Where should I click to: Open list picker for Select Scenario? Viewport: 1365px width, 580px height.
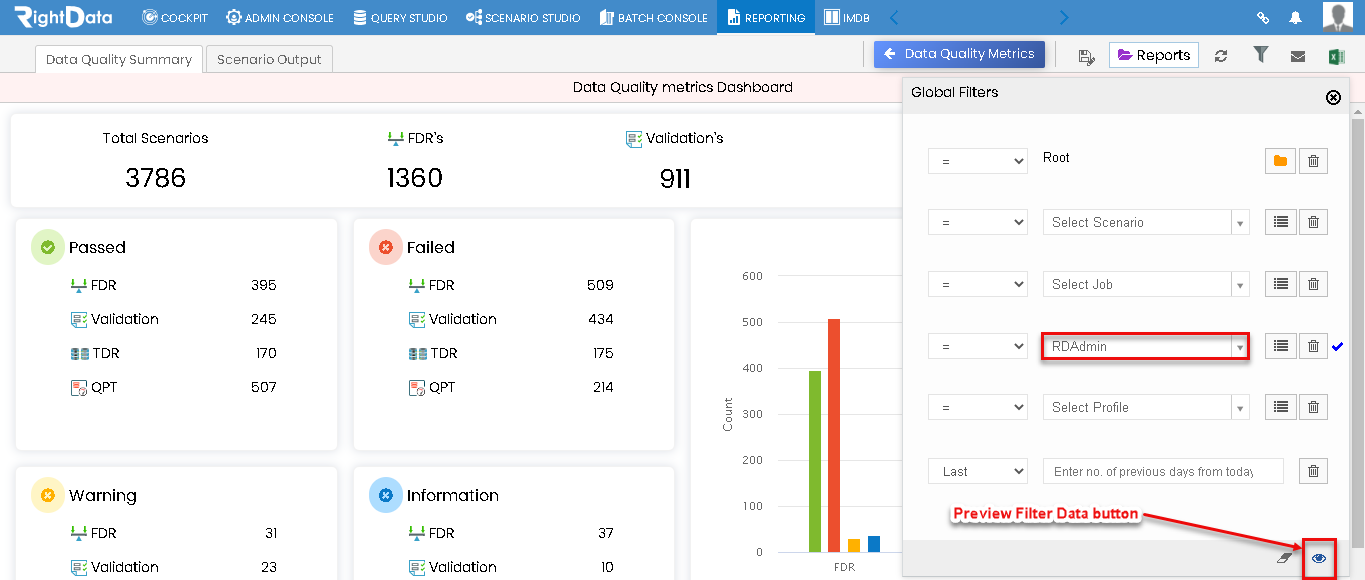coord(1280,222)
